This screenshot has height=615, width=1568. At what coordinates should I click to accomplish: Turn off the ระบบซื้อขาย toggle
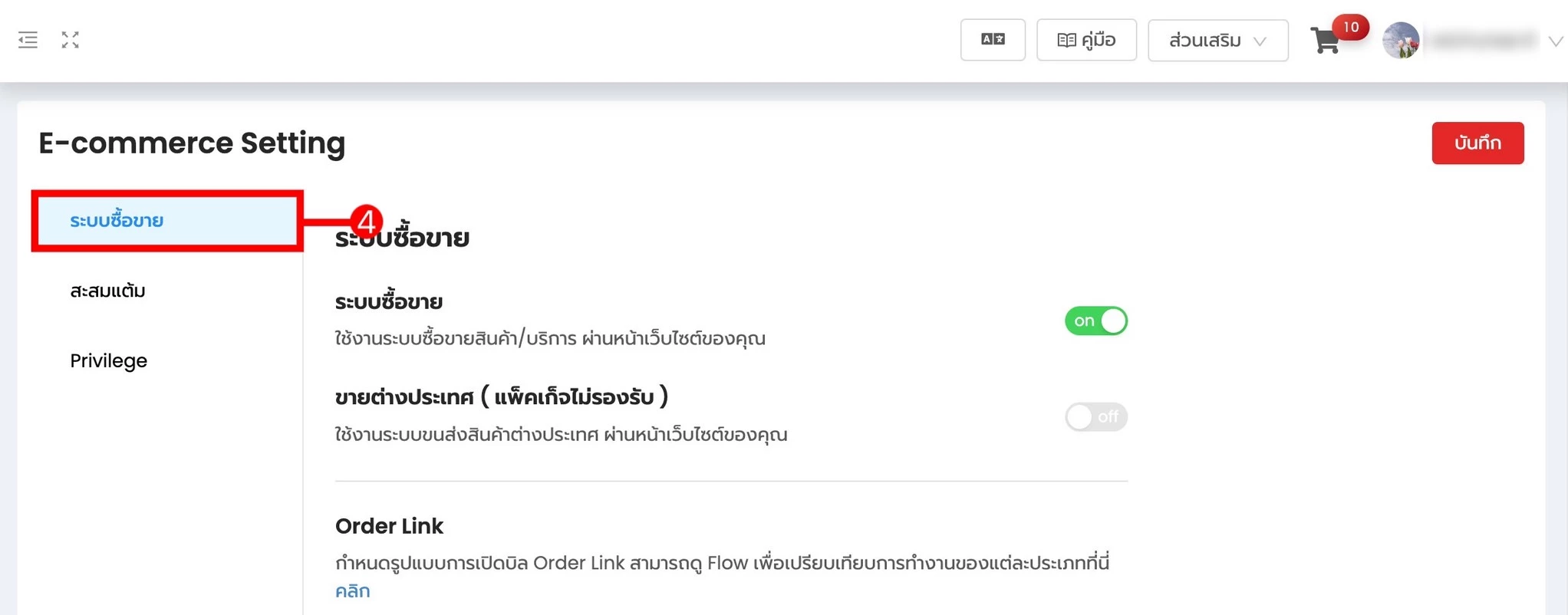click(x=1095, y=321)
